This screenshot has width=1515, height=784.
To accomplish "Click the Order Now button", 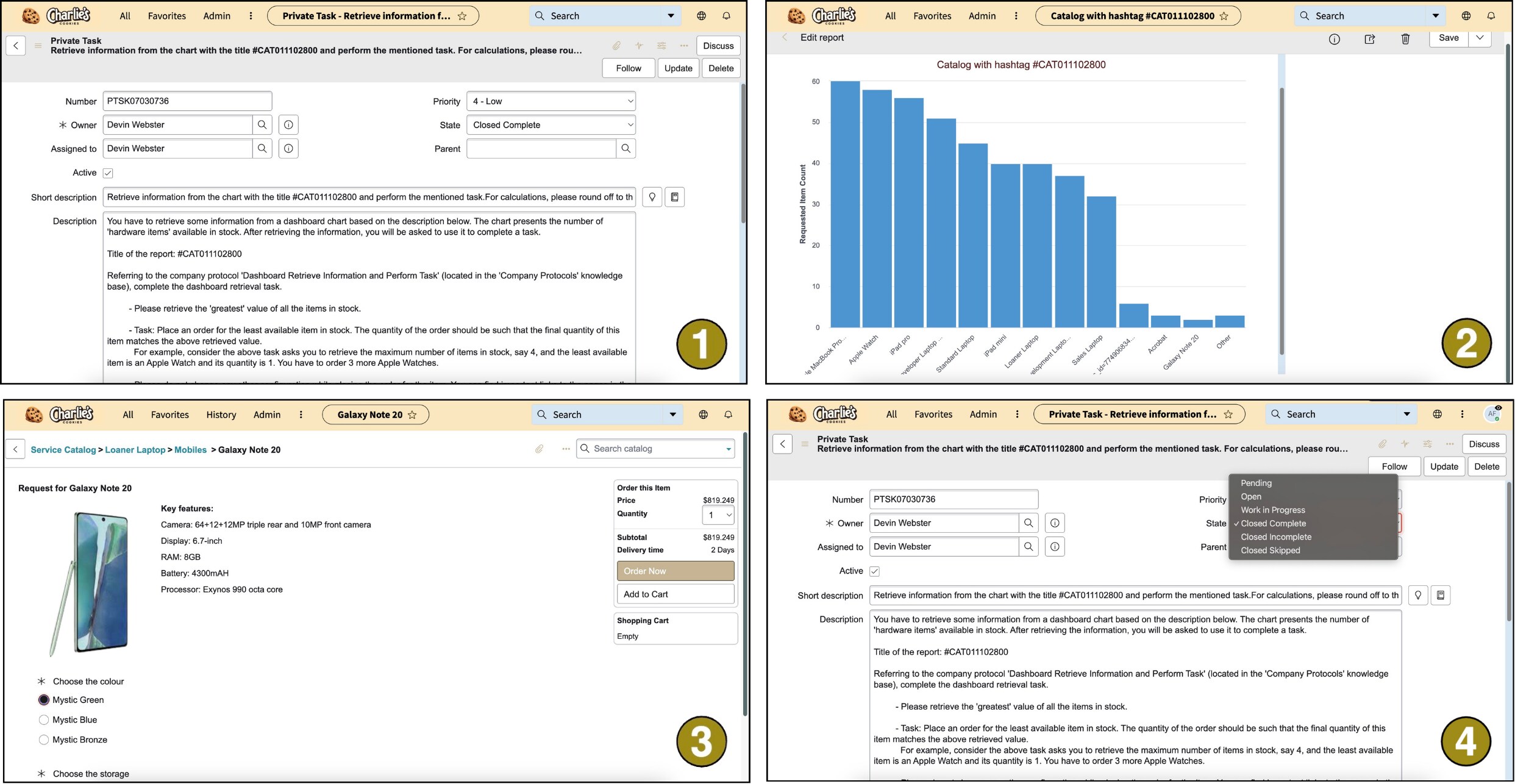I will click(675, 571).
